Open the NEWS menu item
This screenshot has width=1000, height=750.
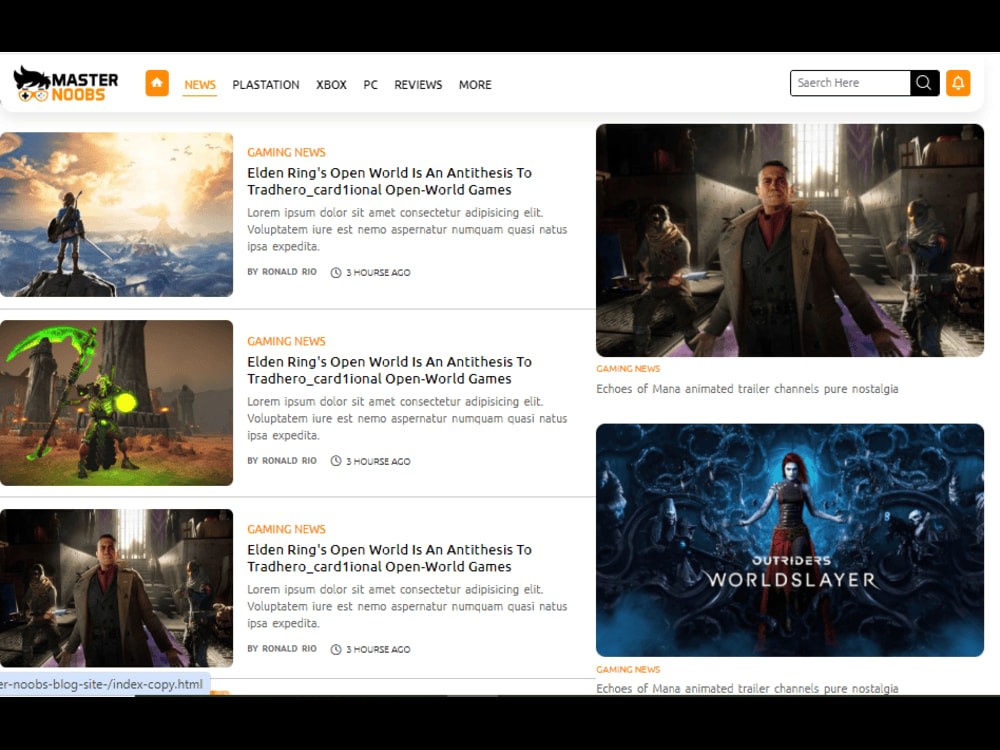(200, 85)
